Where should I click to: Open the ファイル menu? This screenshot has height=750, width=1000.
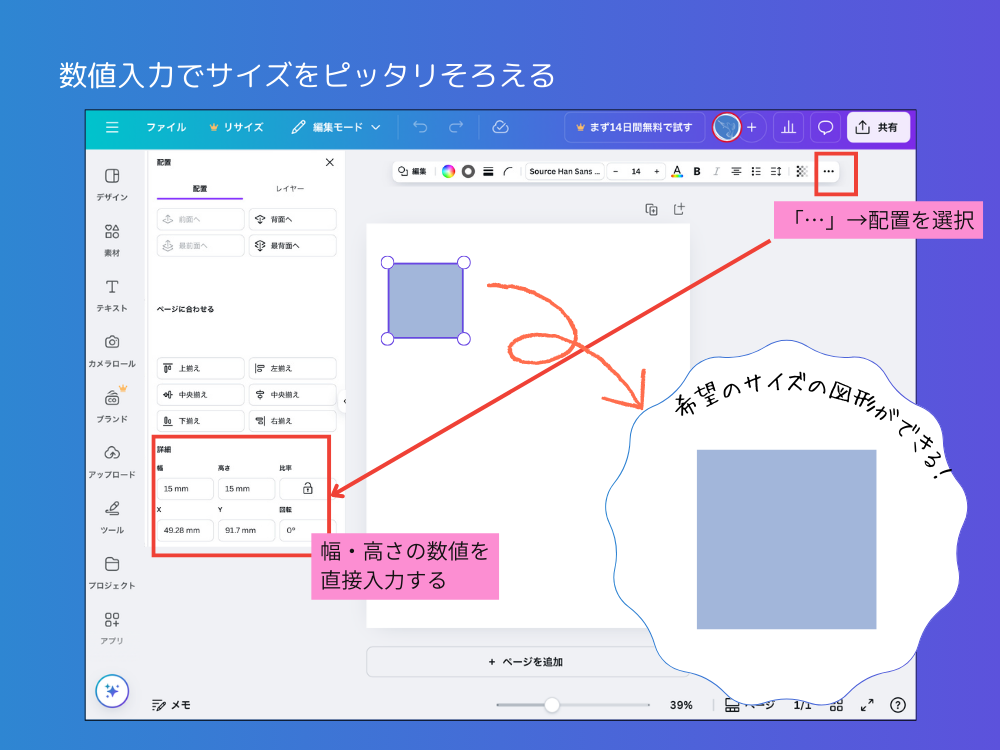(x=168, y=127)
